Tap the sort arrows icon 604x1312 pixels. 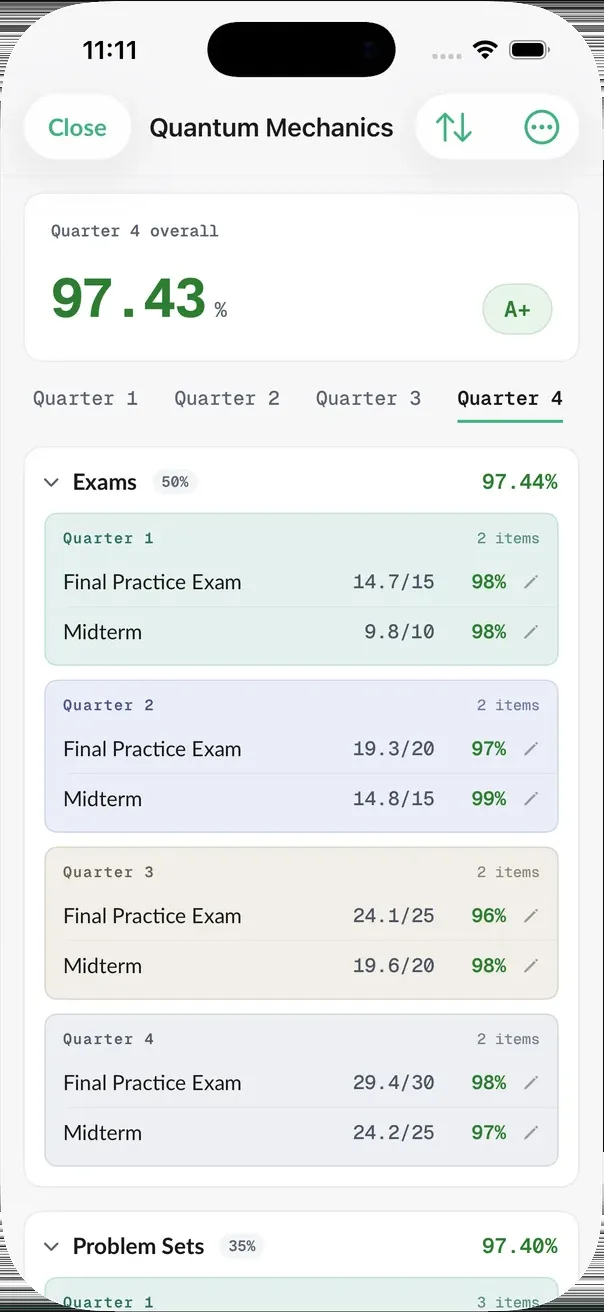(x=453, y=128)
